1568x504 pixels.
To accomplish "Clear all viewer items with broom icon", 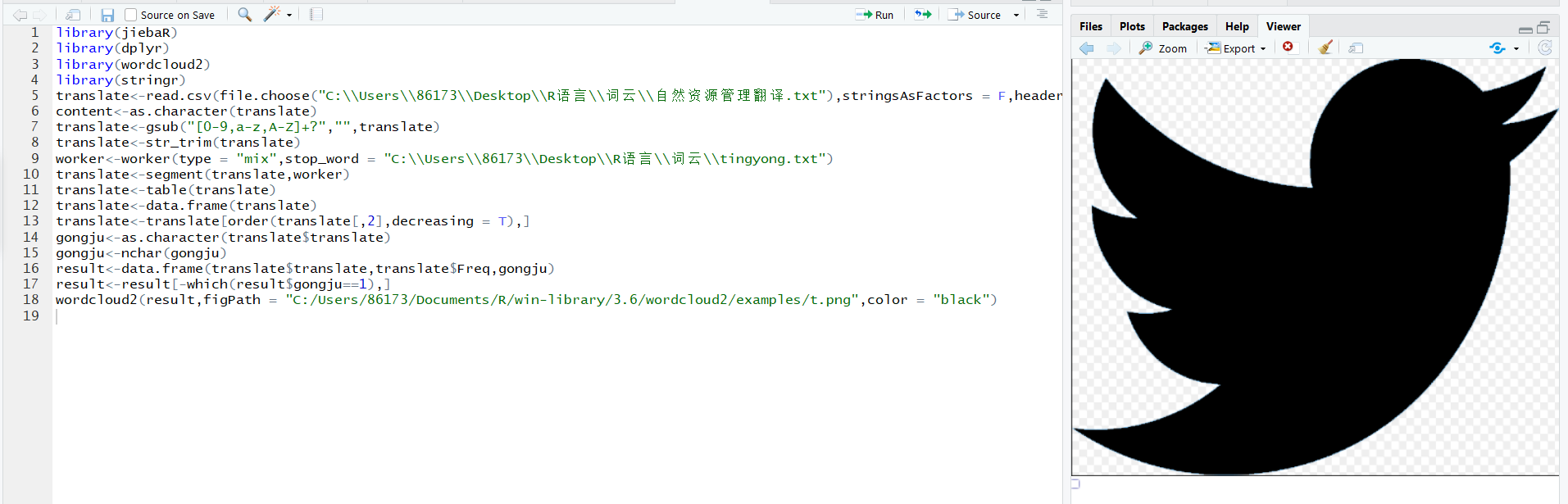I will point(1325,48).
